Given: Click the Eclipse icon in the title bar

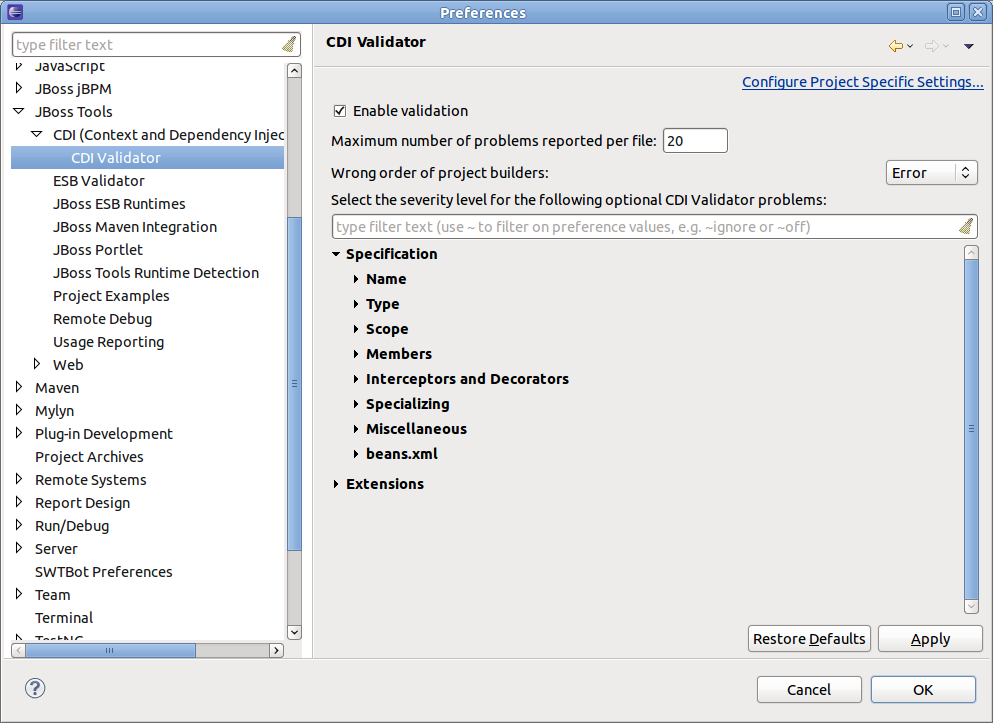Looking at the screenshot, I should tap(15, 12).
